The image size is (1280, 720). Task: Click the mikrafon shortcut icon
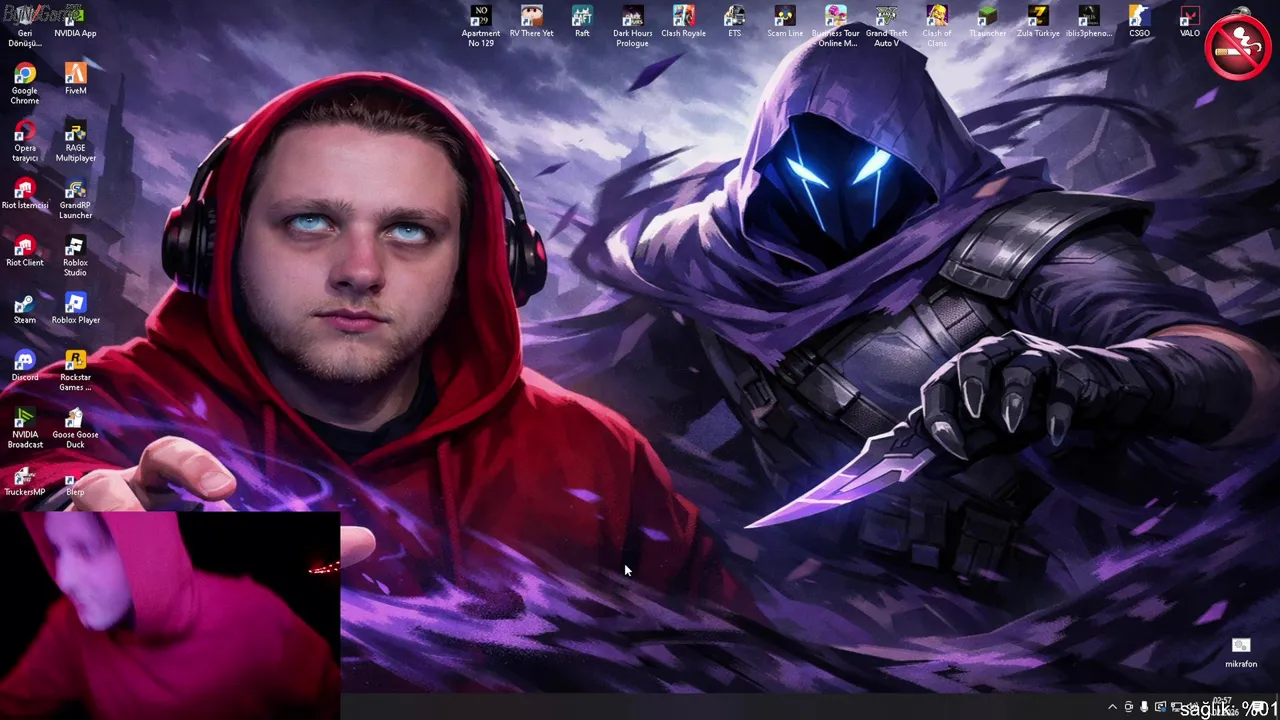pyautogui.click(x=1241, y=653)
